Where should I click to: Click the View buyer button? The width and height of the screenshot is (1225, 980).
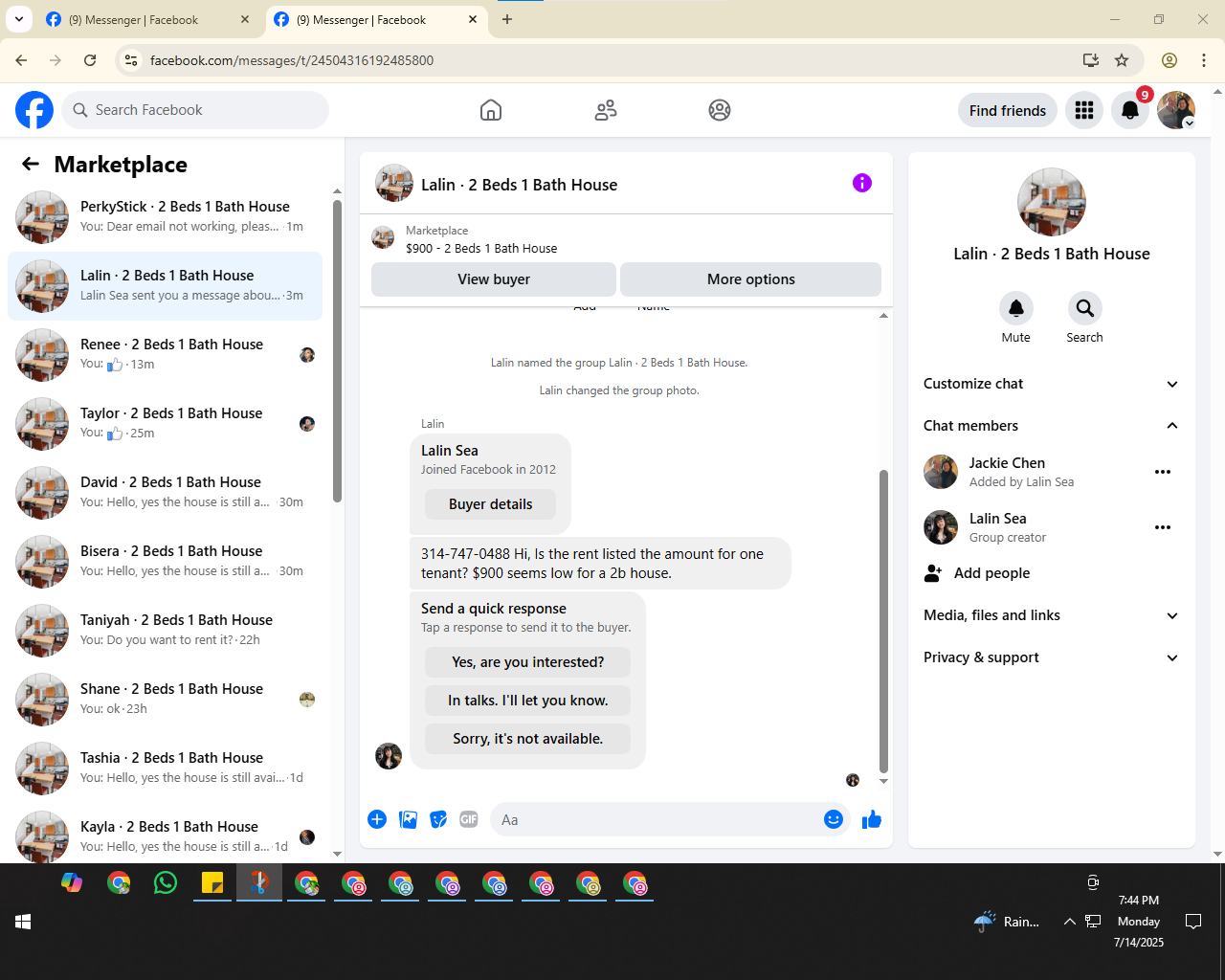pyautogui.click(x=494, y=279)
